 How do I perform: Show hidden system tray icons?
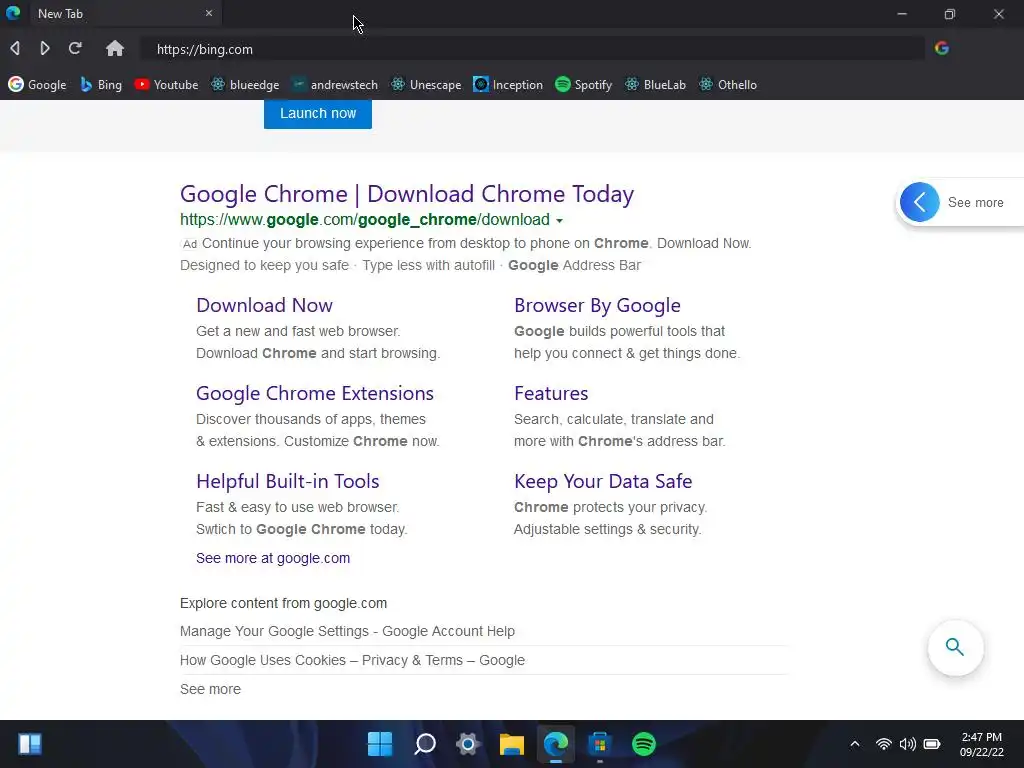coord(854,744)
